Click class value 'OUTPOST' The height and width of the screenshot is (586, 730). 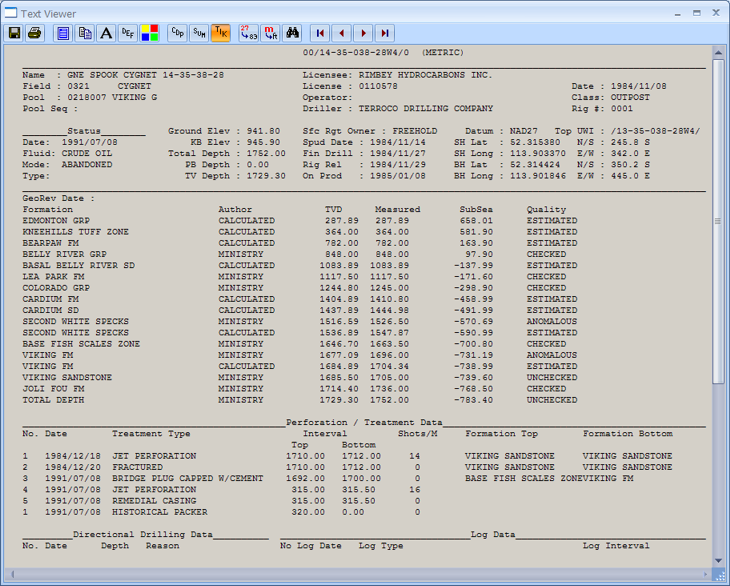pos(630,97)
